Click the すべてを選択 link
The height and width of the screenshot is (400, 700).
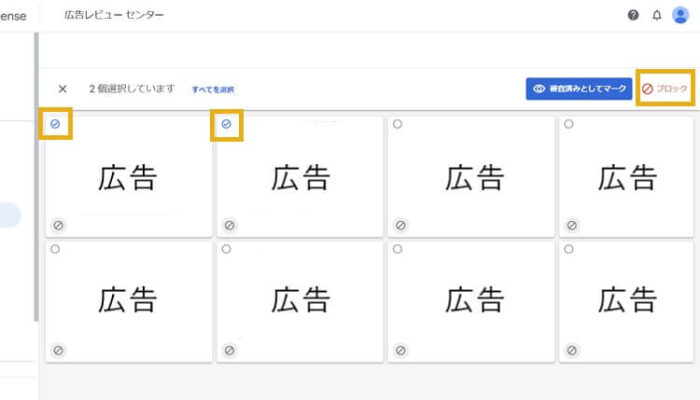click(213, 89)
